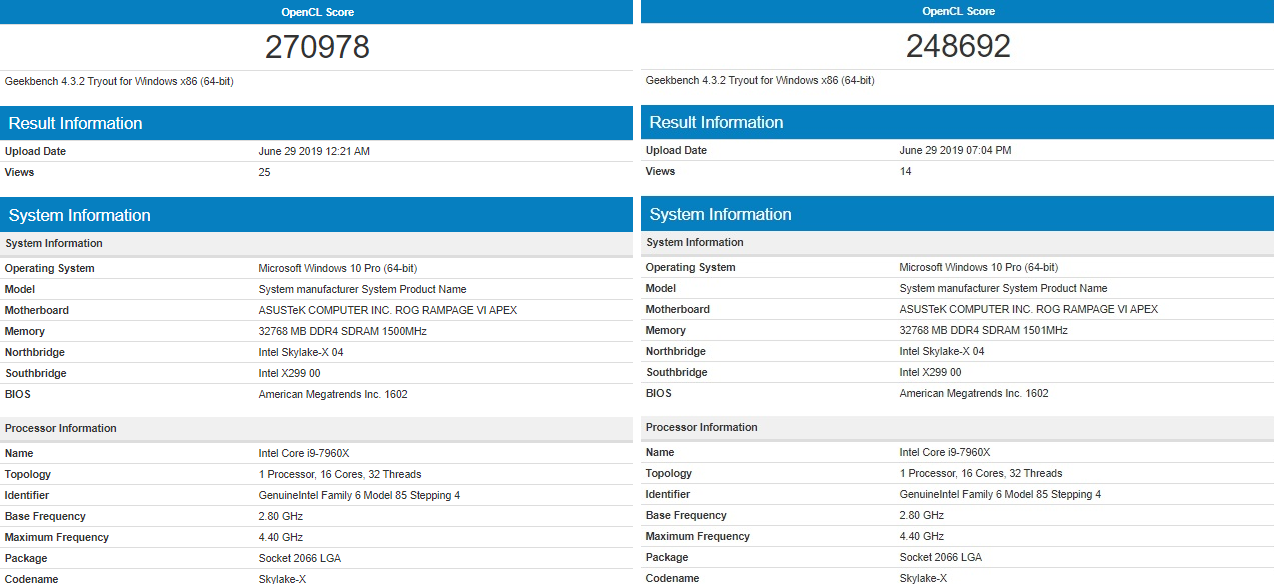Click GenuineIntel Family 6 identifier in 270978 result

tap(359, 495)
